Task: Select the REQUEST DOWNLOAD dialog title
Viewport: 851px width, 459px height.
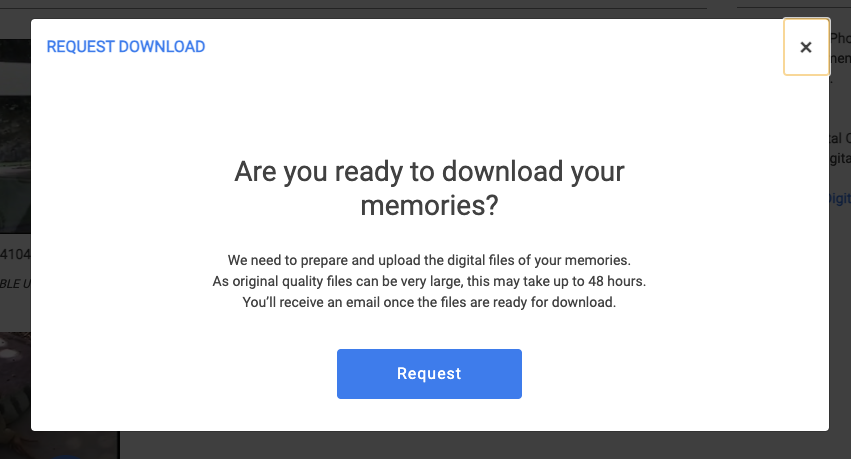Action: (x=126, y=47)
